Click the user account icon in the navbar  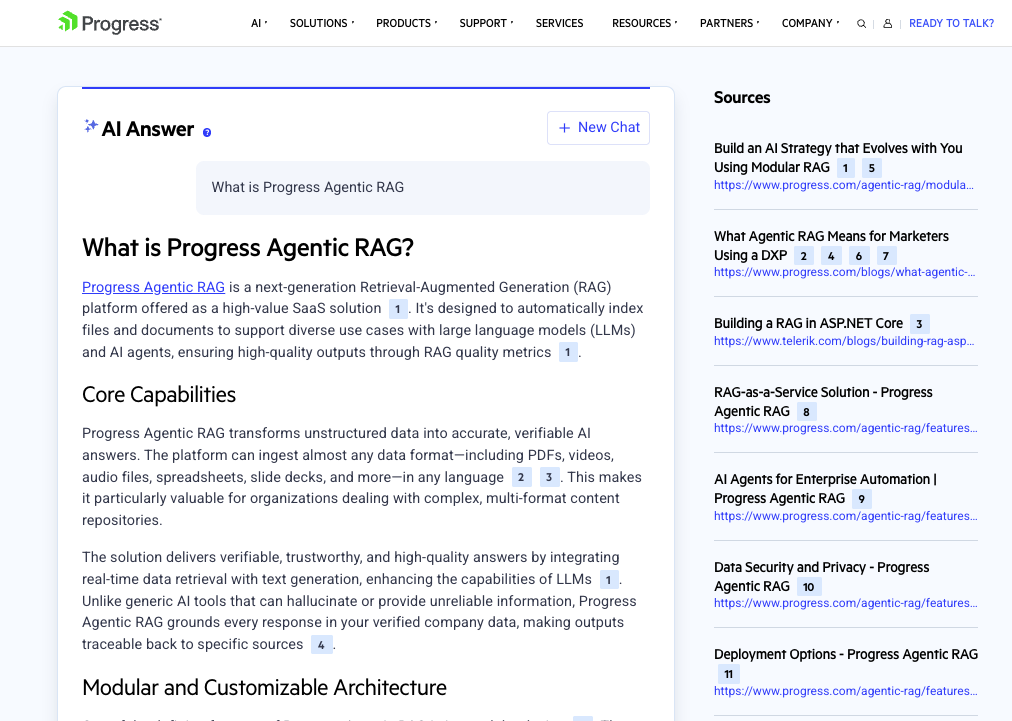click(888, 23)
